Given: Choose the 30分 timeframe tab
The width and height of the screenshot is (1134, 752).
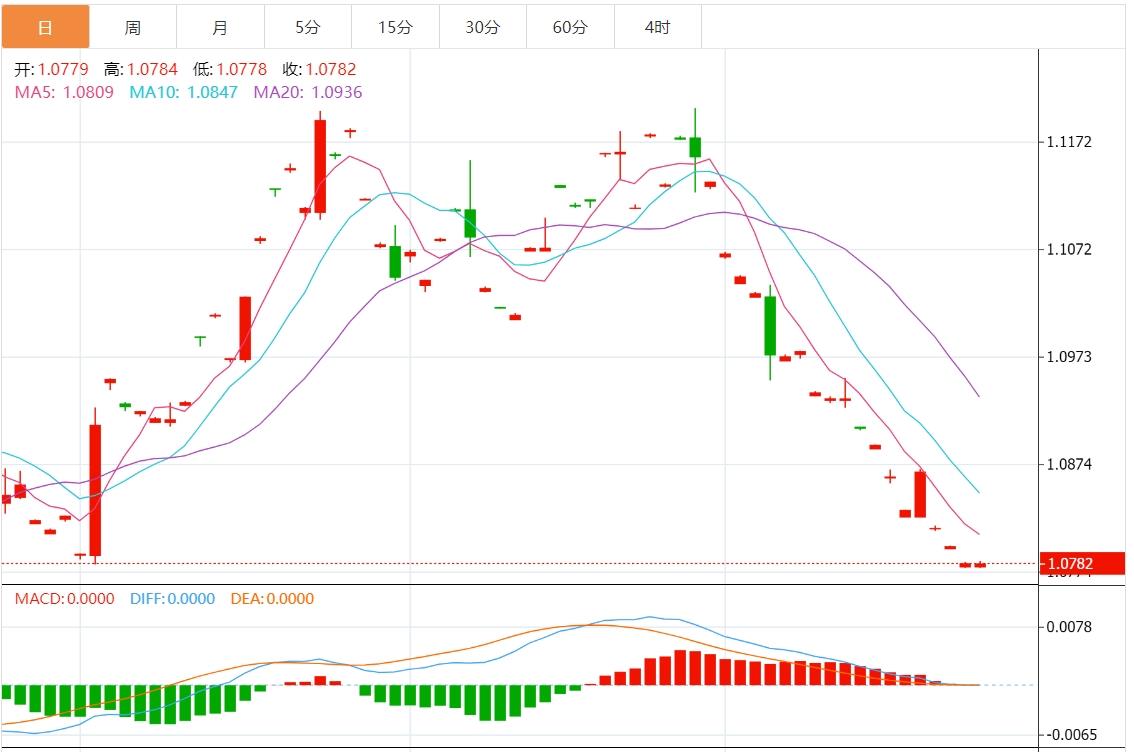Looking at the screenshot, I should tap(482, 27).
